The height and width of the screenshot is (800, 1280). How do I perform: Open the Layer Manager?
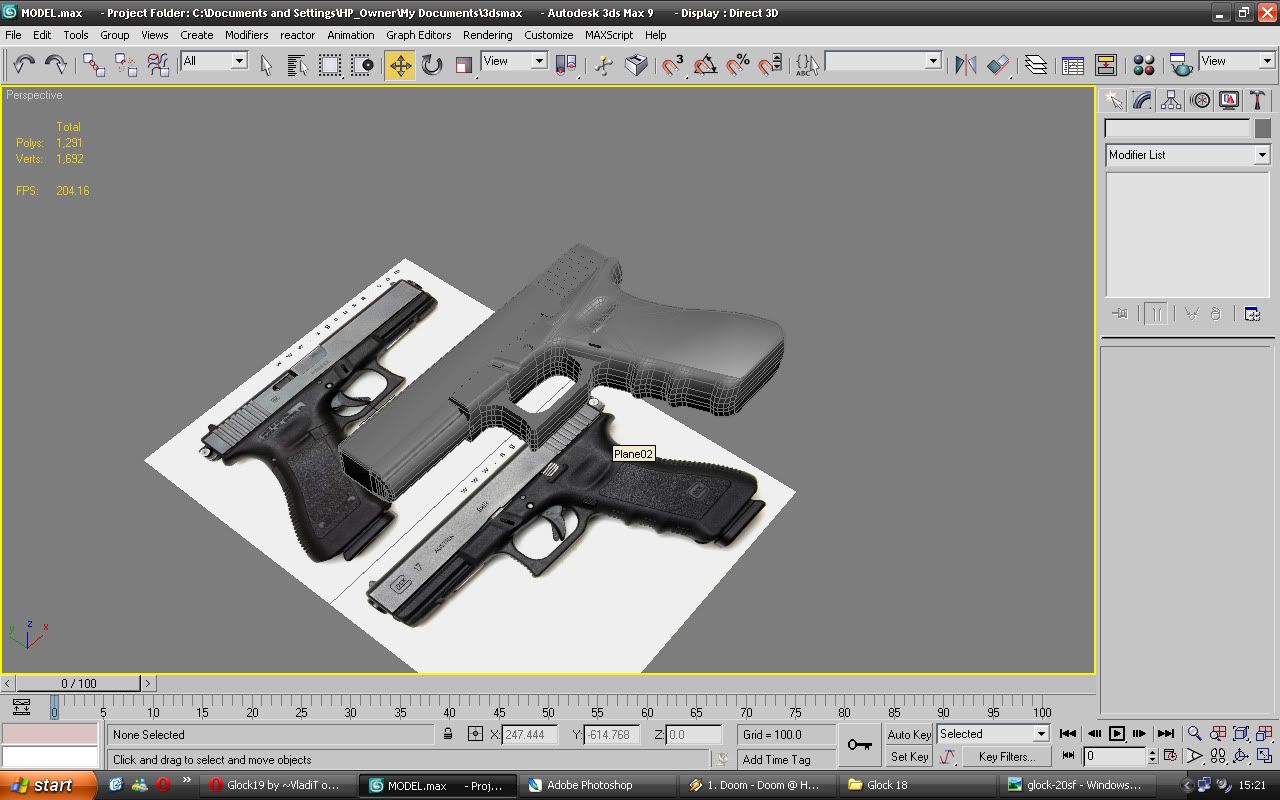pos(1036,65)
